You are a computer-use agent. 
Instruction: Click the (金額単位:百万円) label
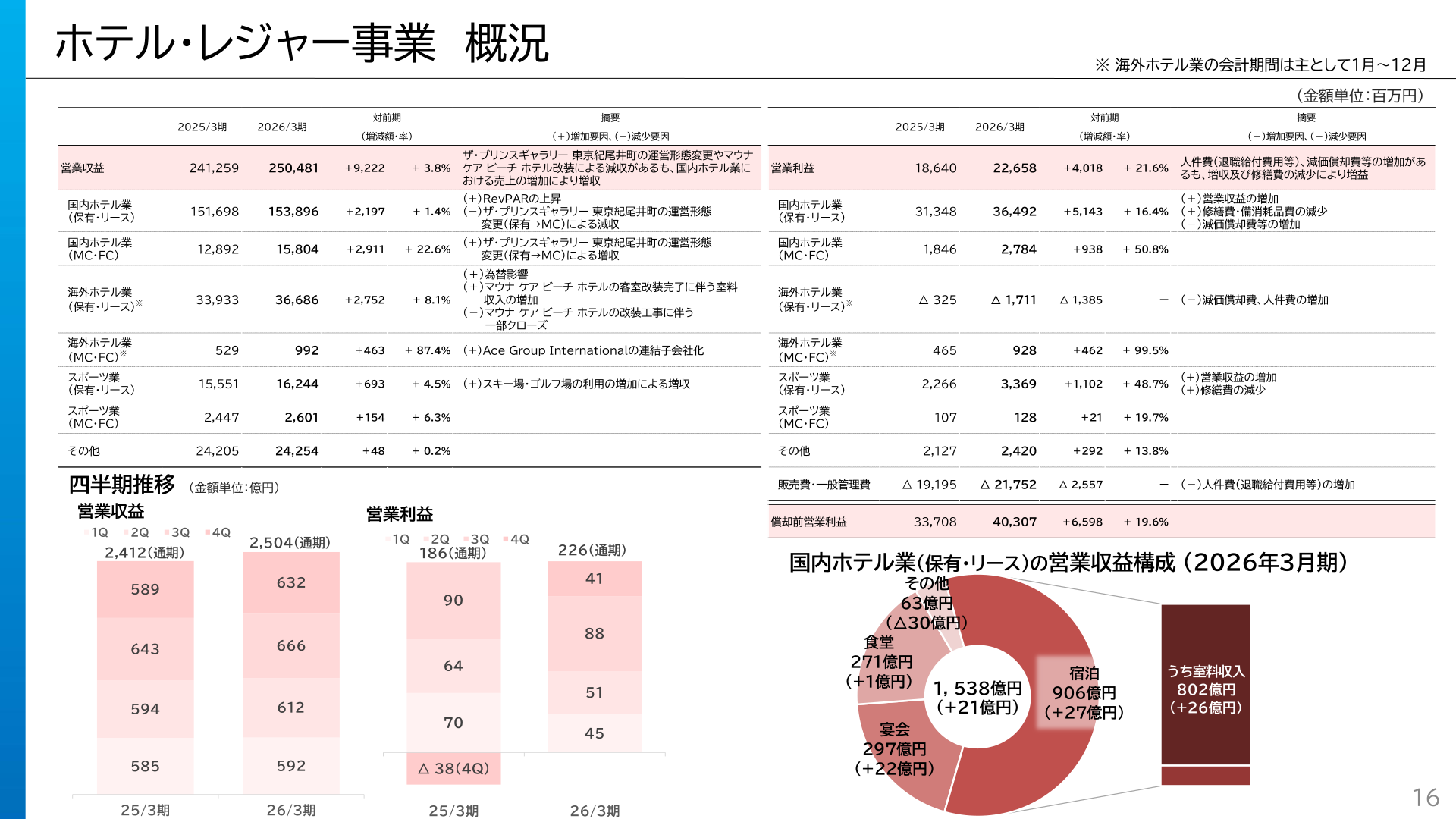[x=1360, y=96]
